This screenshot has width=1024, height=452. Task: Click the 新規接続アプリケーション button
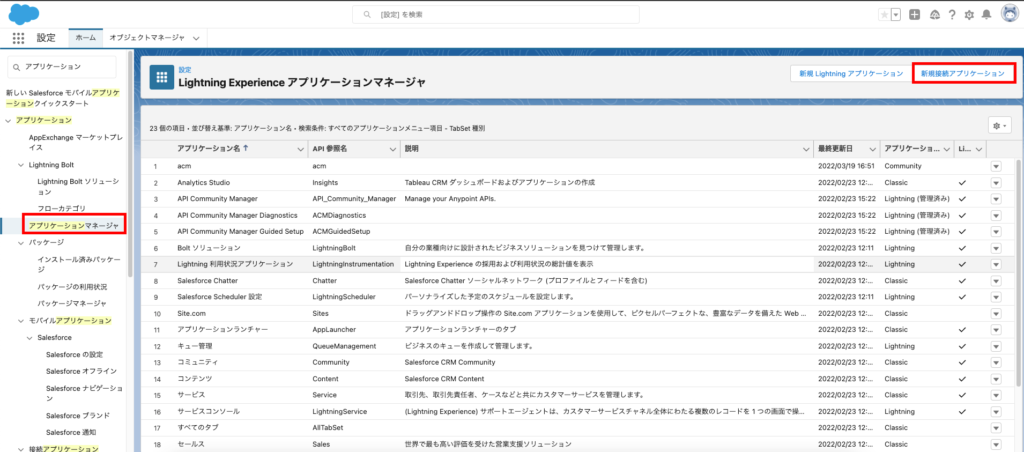(963, 74)
